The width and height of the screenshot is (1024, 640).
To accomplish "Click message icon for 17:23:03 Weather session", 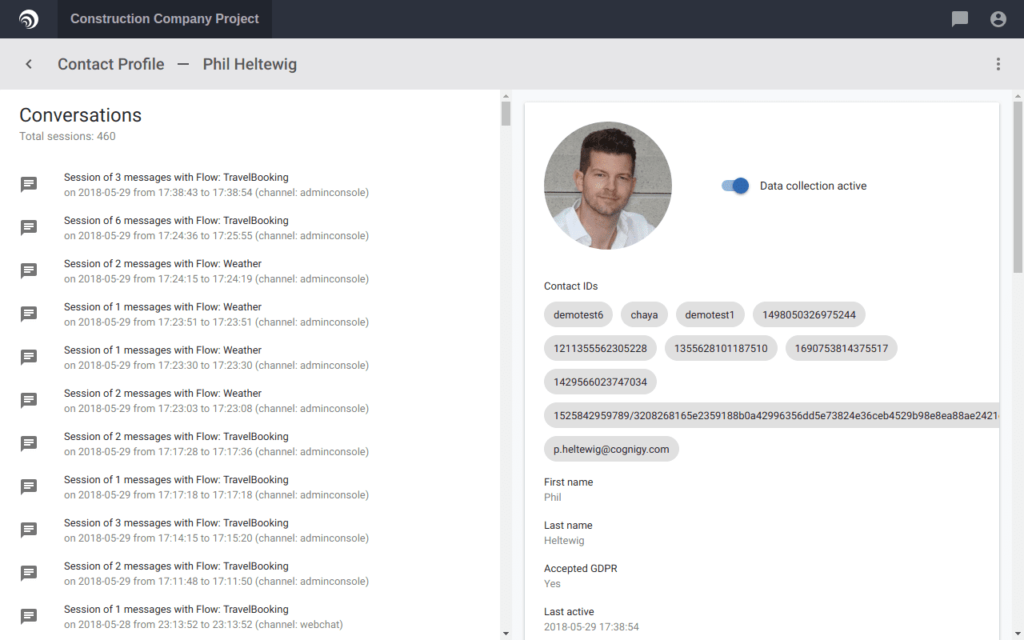I will (29, 400).
